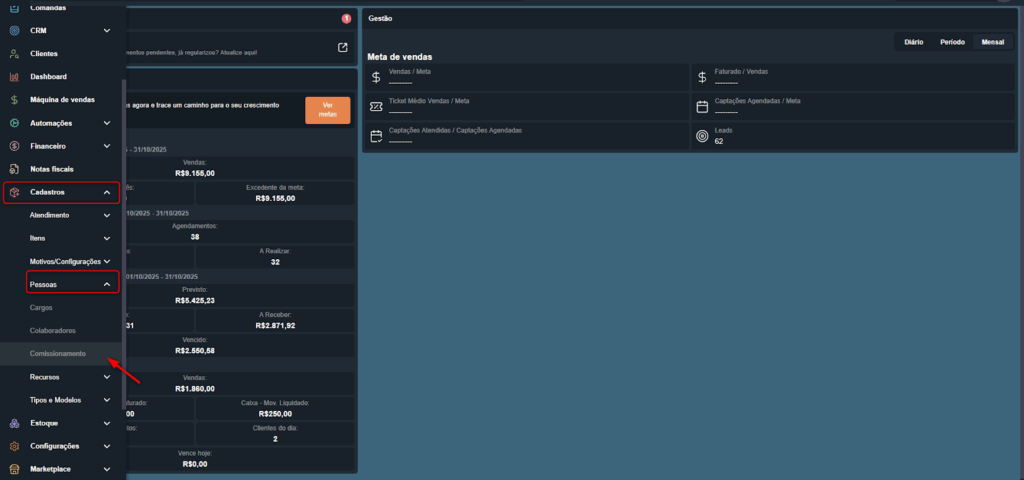This screenshot has height=480, width=1024.
Task: Collapse the Cadastros menu section
Action: tap(107, 192)
